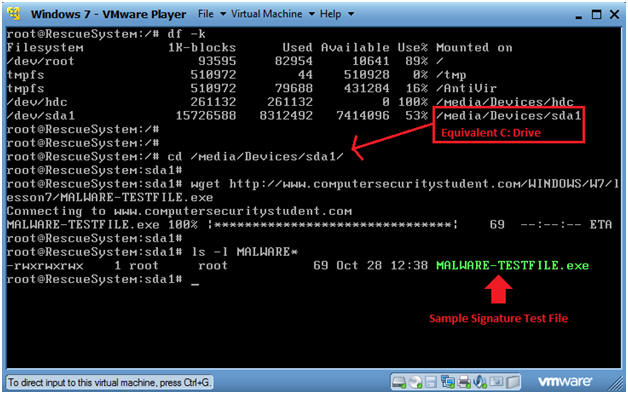
Task: Click the 'wget' command word
Action: [x=205, y=184]
